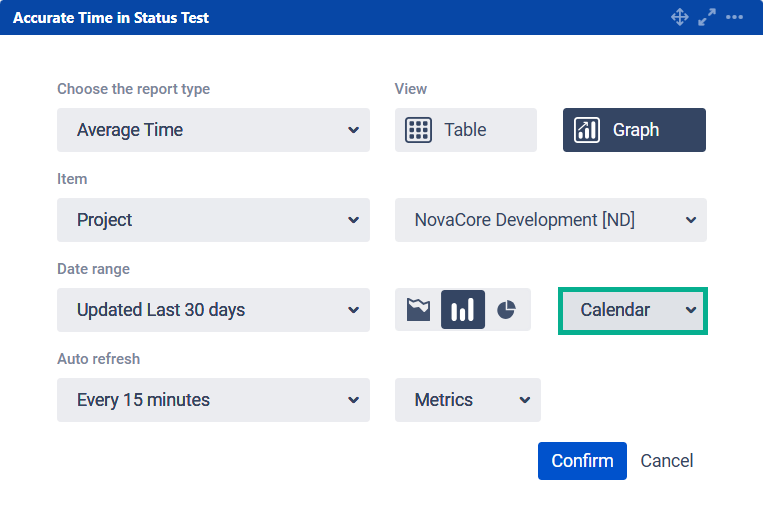Click the move gadget crosshair icon
763x511 pixels.
pos(679,17)
